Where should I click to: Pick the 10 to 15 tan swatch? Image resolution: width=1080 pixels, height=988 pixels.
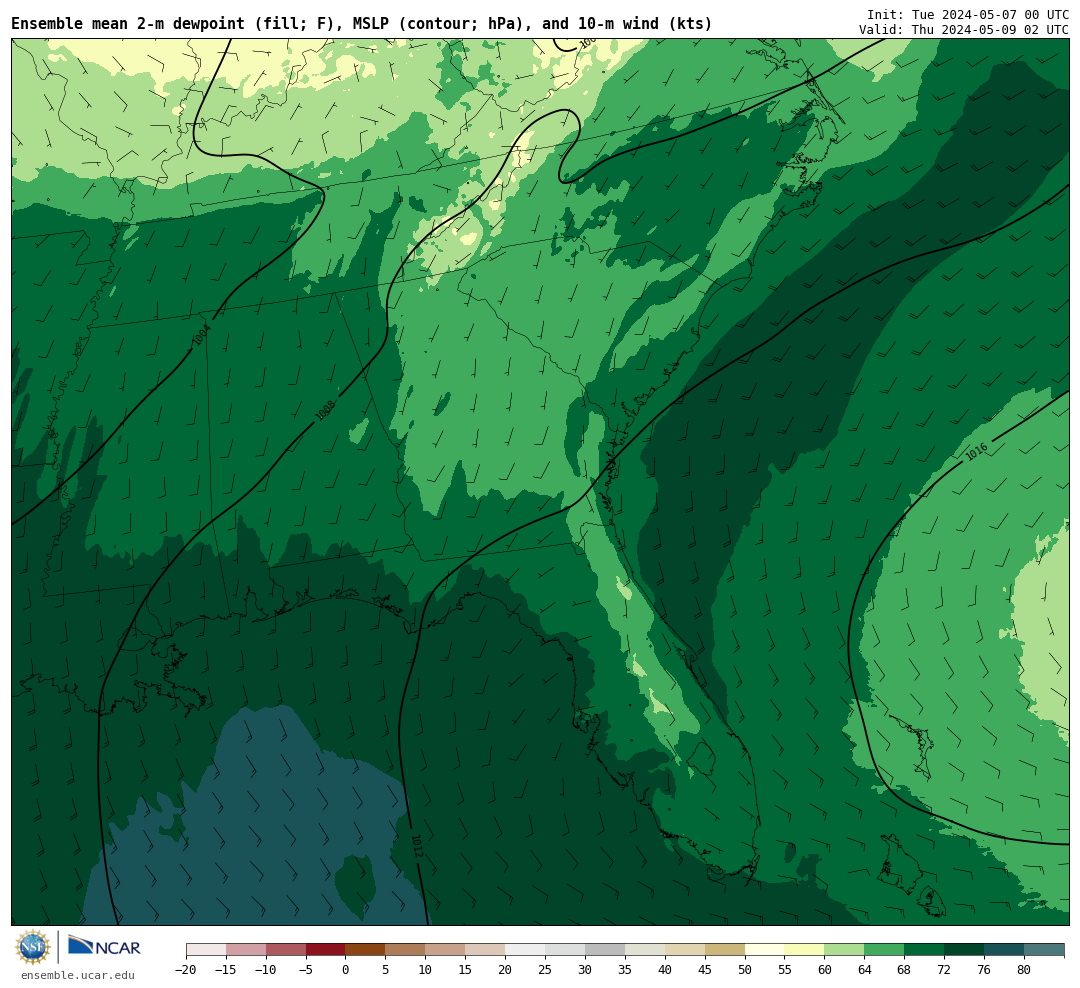(446, 950)
